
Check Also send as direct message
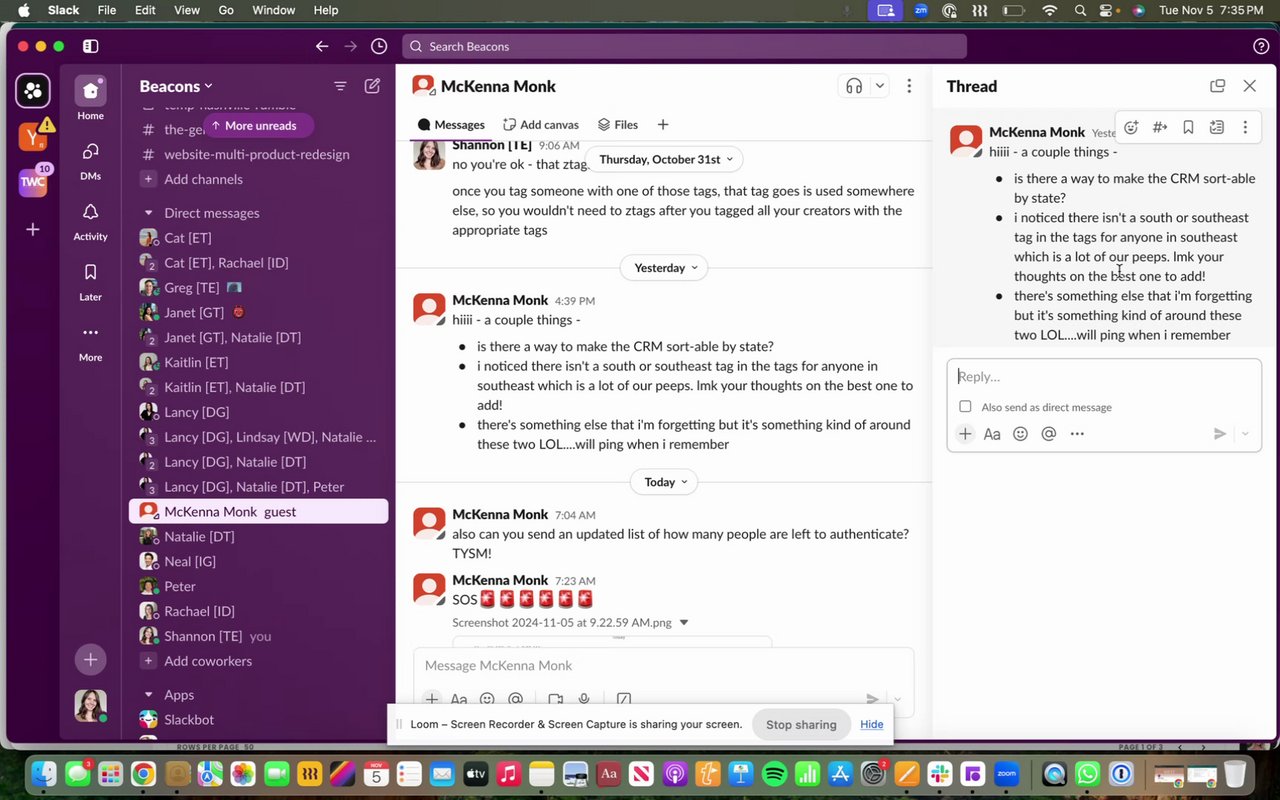coord(965,407)
